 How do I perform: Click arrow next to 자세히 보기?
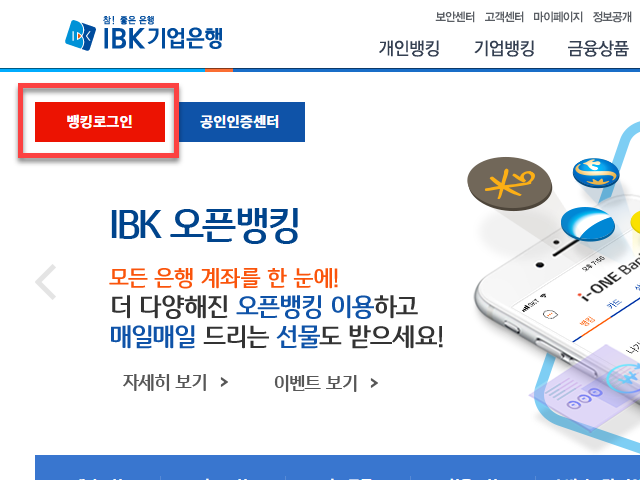[224, 382]
